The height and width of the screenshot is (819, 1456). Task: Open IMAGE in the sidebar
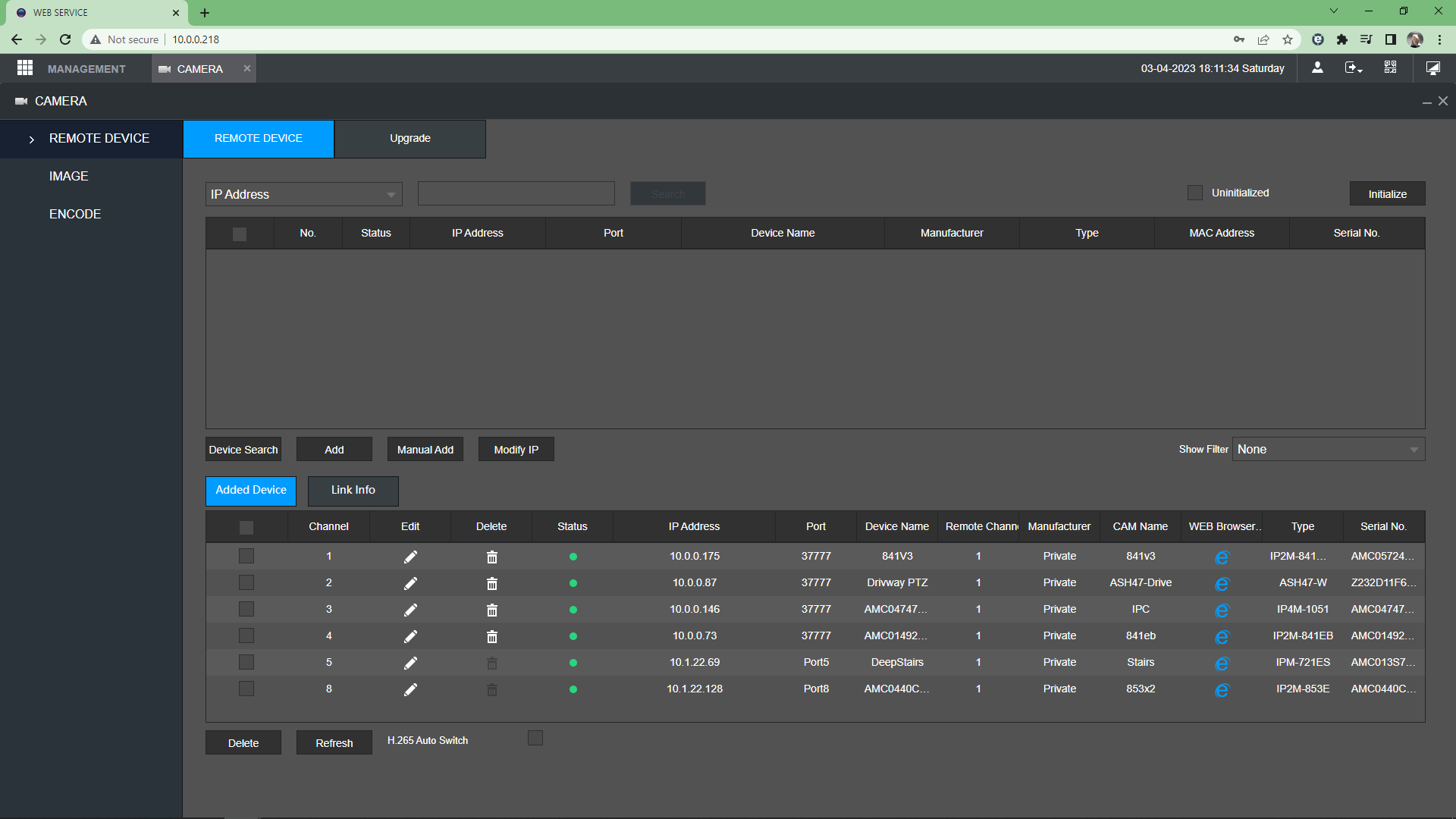[69, 176]
